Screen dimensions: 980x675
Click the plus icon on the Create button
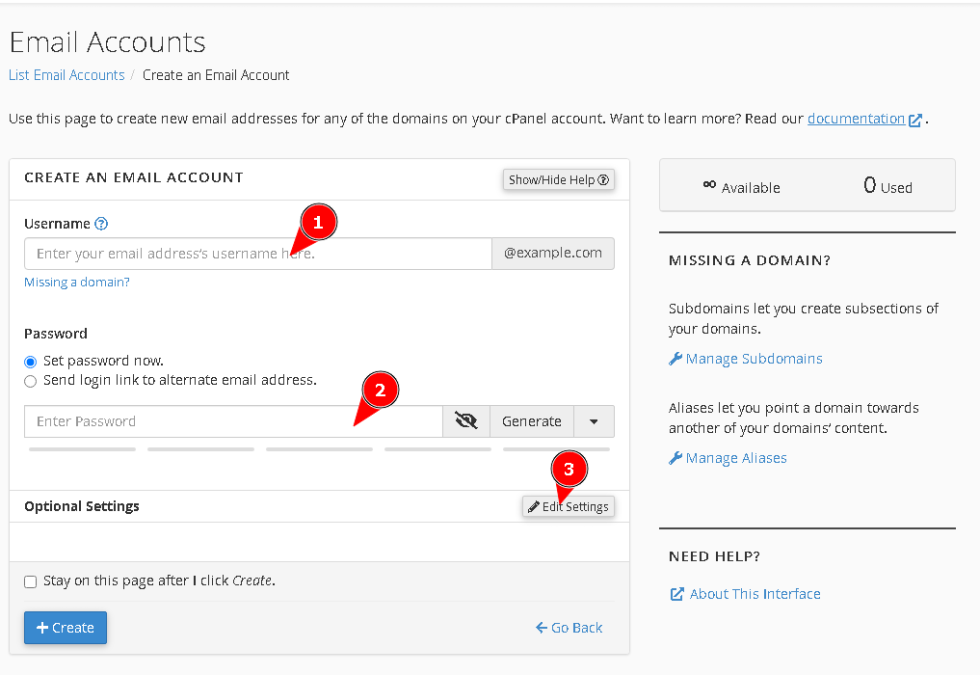44,627
